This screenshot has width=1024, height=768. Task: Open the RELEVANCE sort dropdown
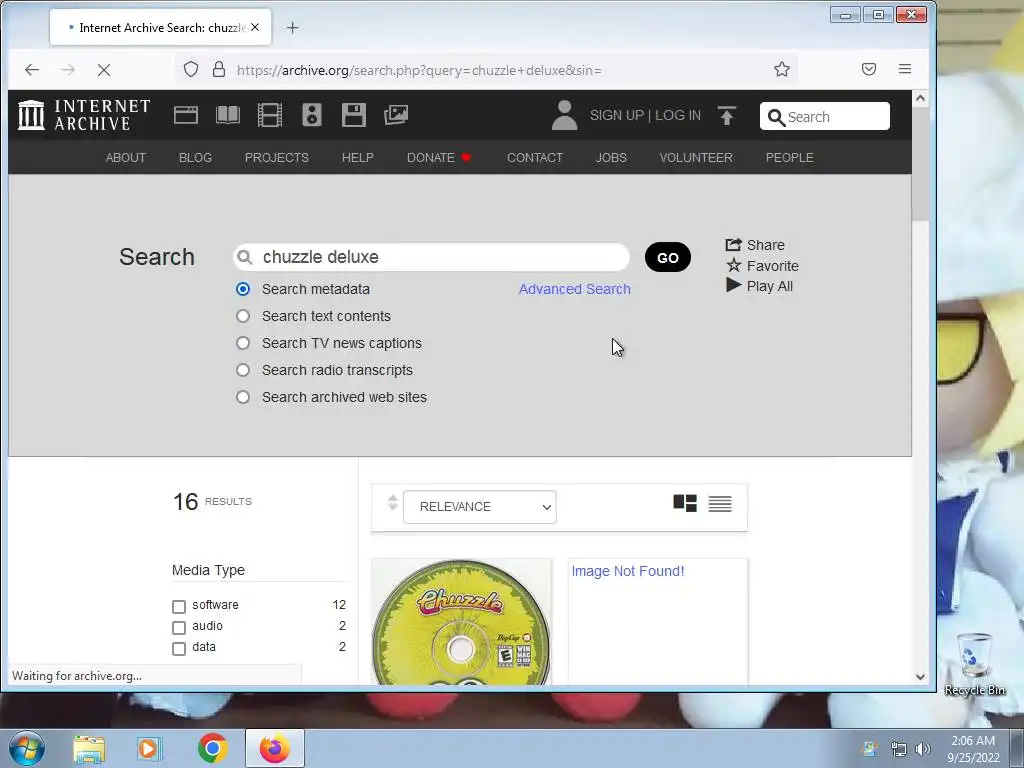[x=480, y=507]
